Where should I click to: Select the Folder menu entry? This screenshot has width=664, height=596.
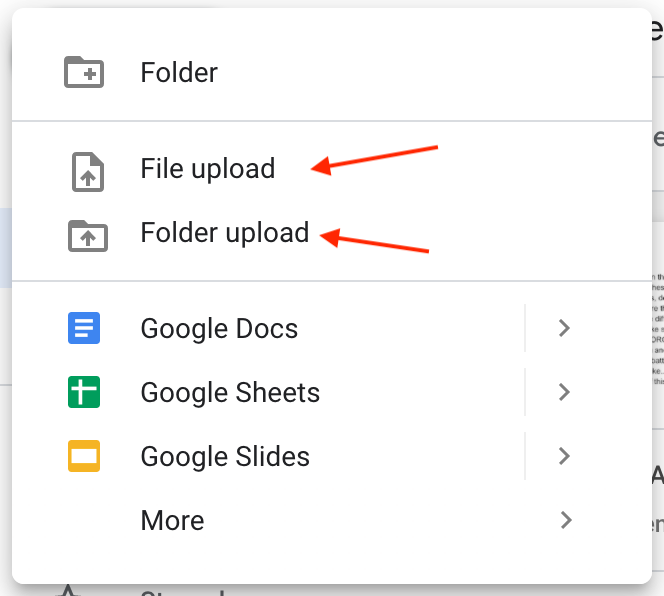point(332,72)
